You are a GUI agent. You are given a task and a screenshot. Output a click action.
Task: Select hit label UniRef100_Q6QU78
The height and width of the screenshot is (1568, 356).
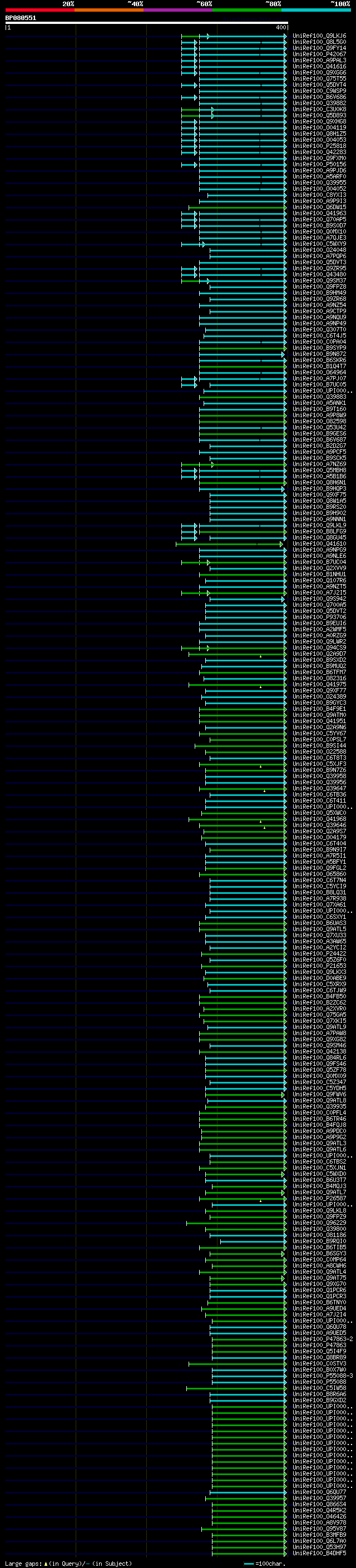pyautogui.click(x=319, y=1327)
